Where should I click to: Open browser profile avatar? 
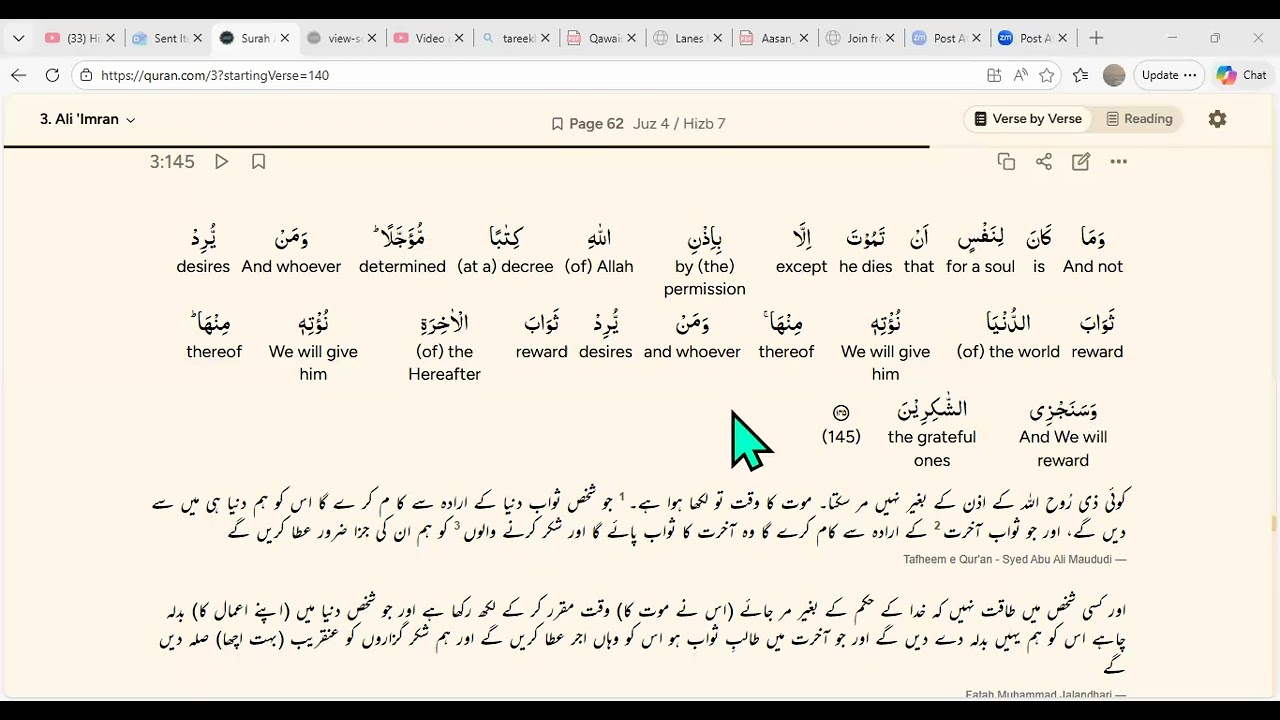pyautogui.click(x=1114, y=75)
